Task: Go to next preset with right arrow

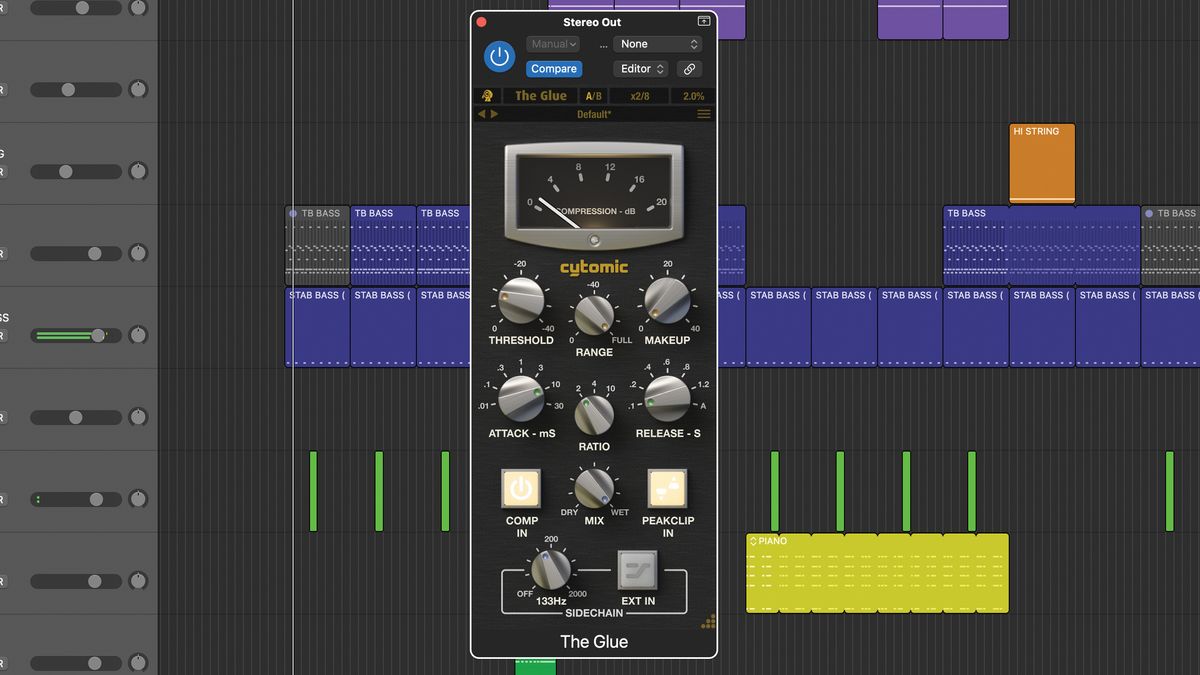Action: pyautogui.click(x=494, y=114)
